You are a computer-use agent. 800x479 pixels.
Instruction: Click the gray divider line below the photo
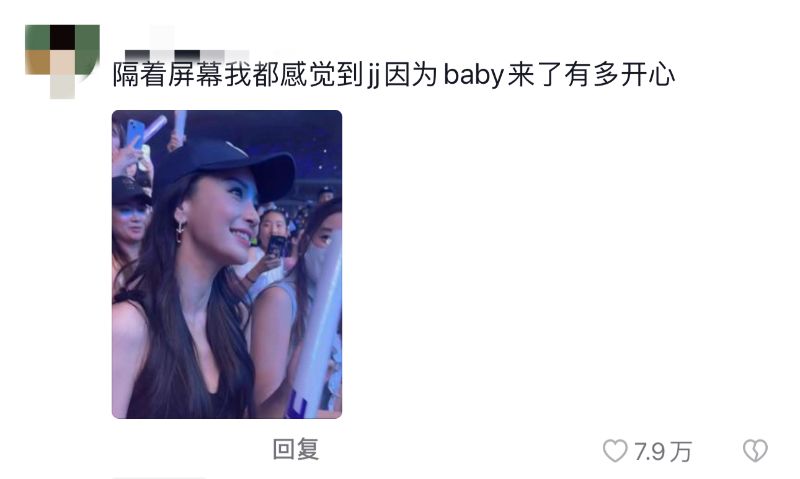[158, 477]
